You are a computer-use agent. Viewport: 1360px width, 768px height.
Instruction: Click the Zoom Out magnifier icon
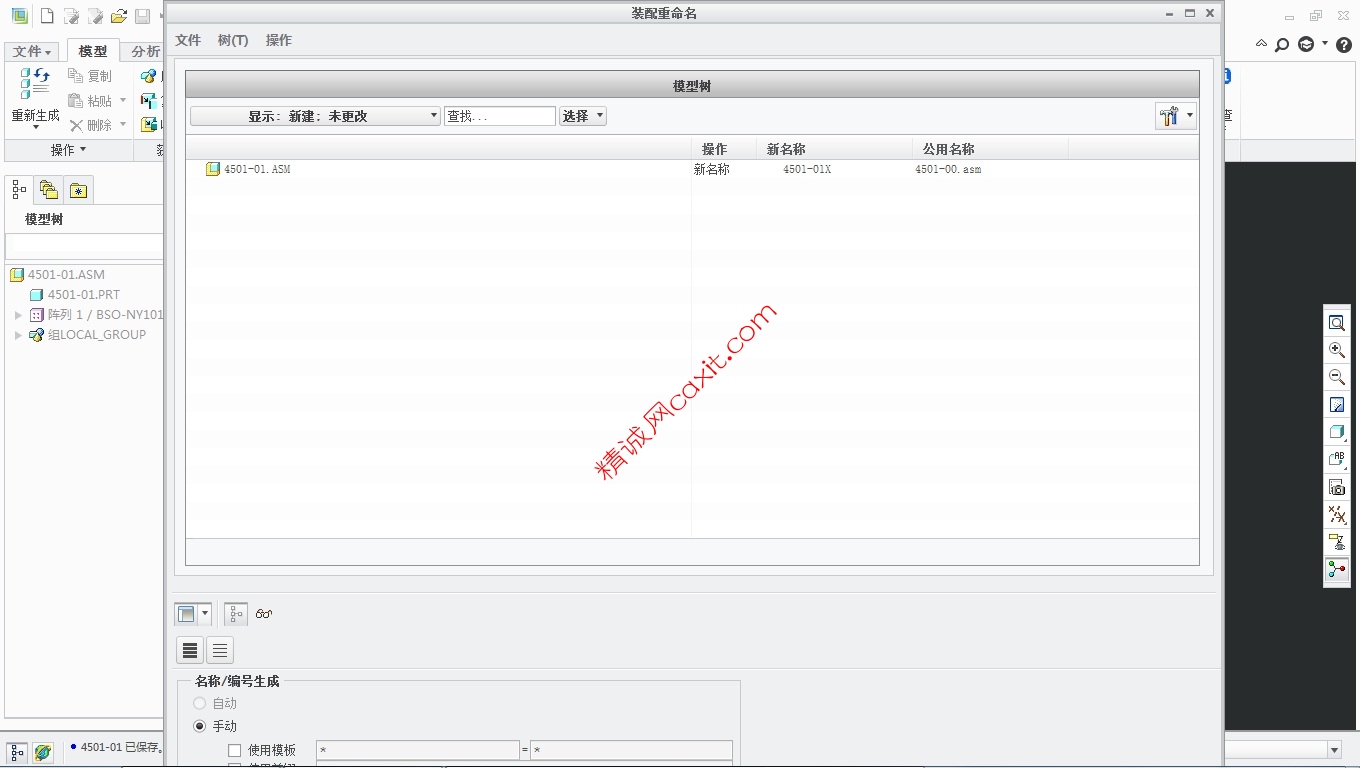(1337, 377)
